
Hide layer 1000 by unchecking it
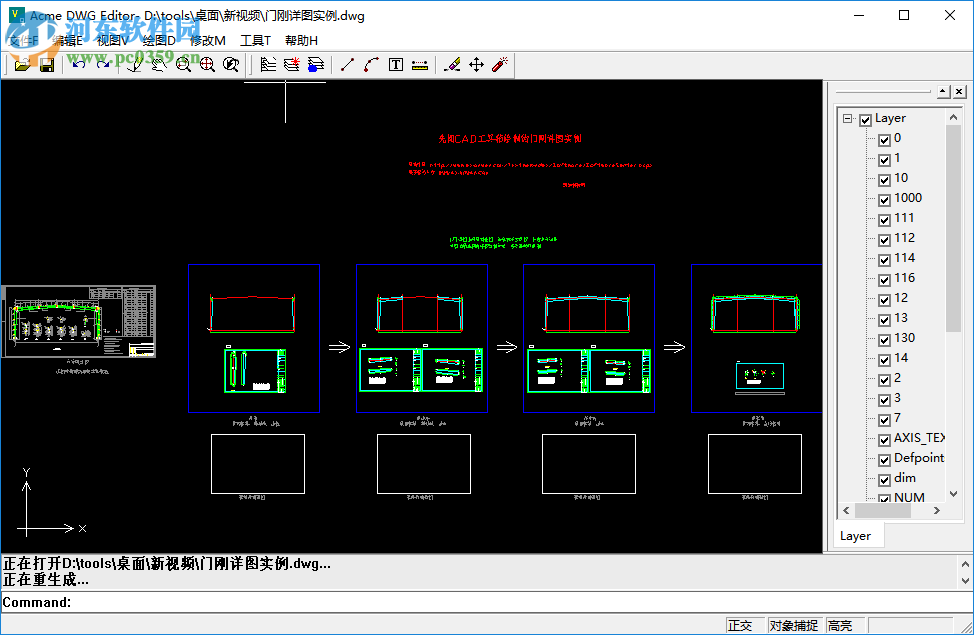[x=884, y=198]
